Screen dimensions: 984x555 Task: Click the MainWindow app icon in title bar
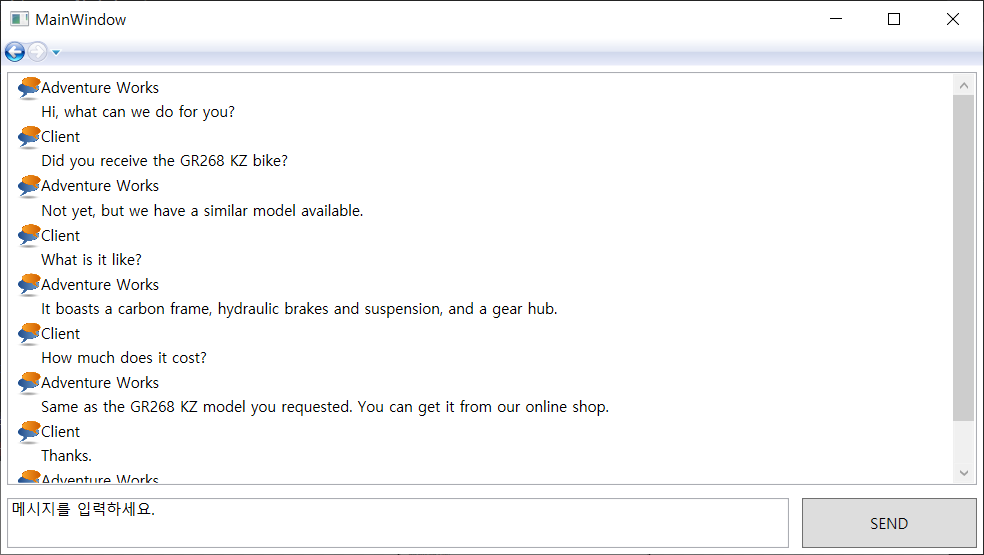(x=19, y=19)
